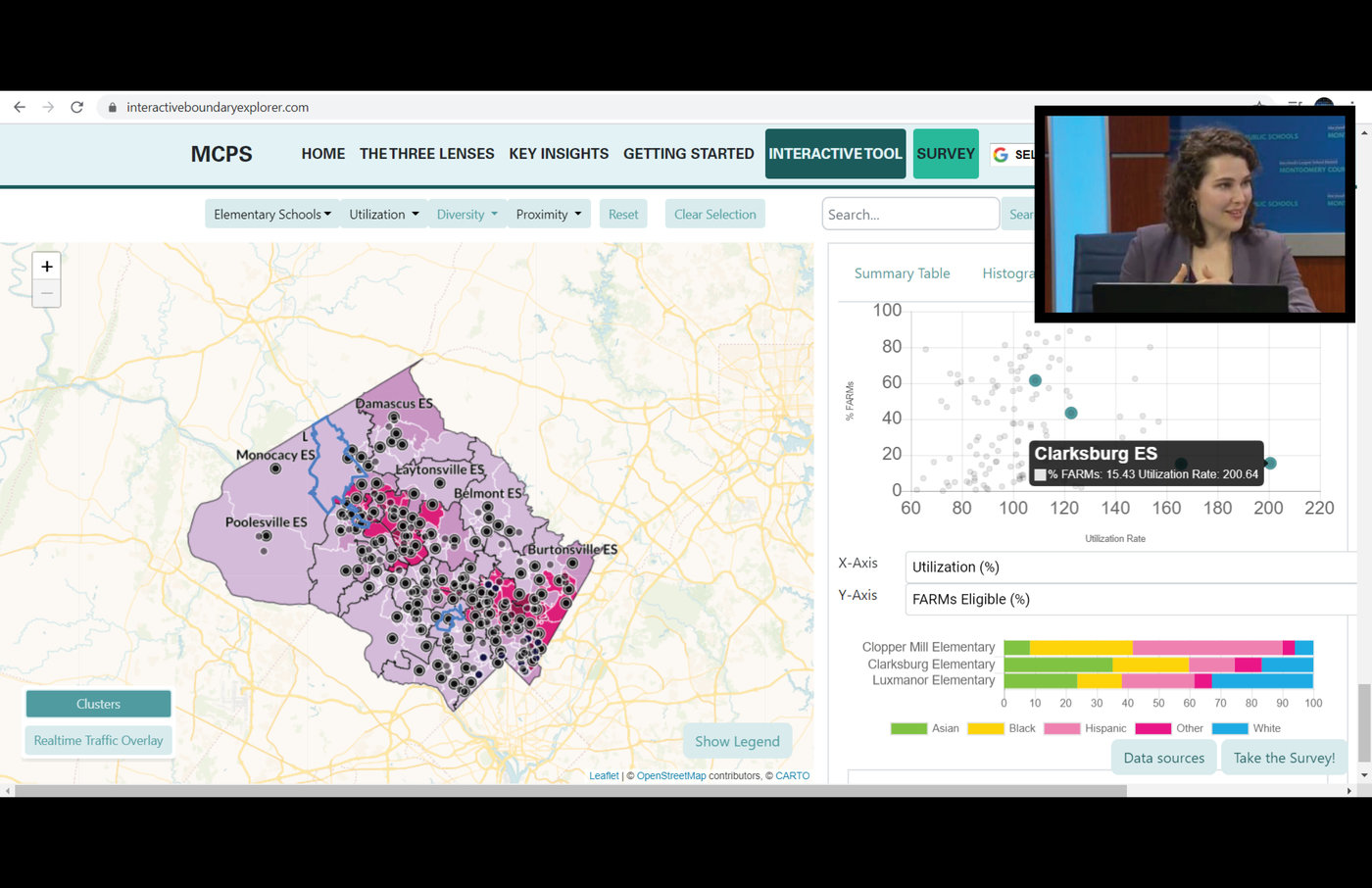Toggle the Clusters view on the map
The image size is (1372, 888).
[x=98, y=703]
